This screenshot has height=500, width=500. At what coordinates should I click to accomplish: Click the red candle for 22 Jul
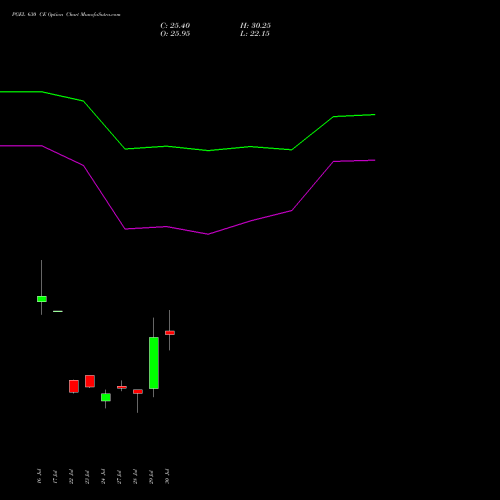click(74, 386)
